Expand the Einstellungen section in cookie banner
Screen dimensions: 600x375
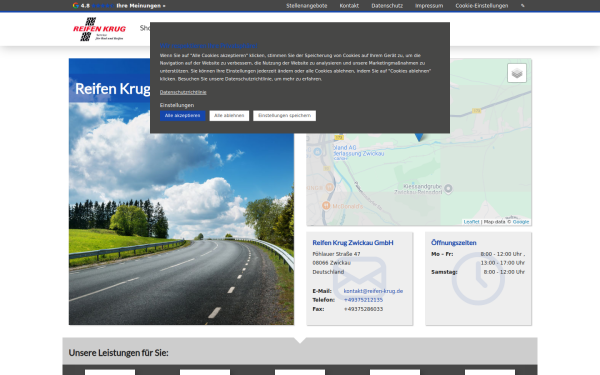(x=177, y=105)
